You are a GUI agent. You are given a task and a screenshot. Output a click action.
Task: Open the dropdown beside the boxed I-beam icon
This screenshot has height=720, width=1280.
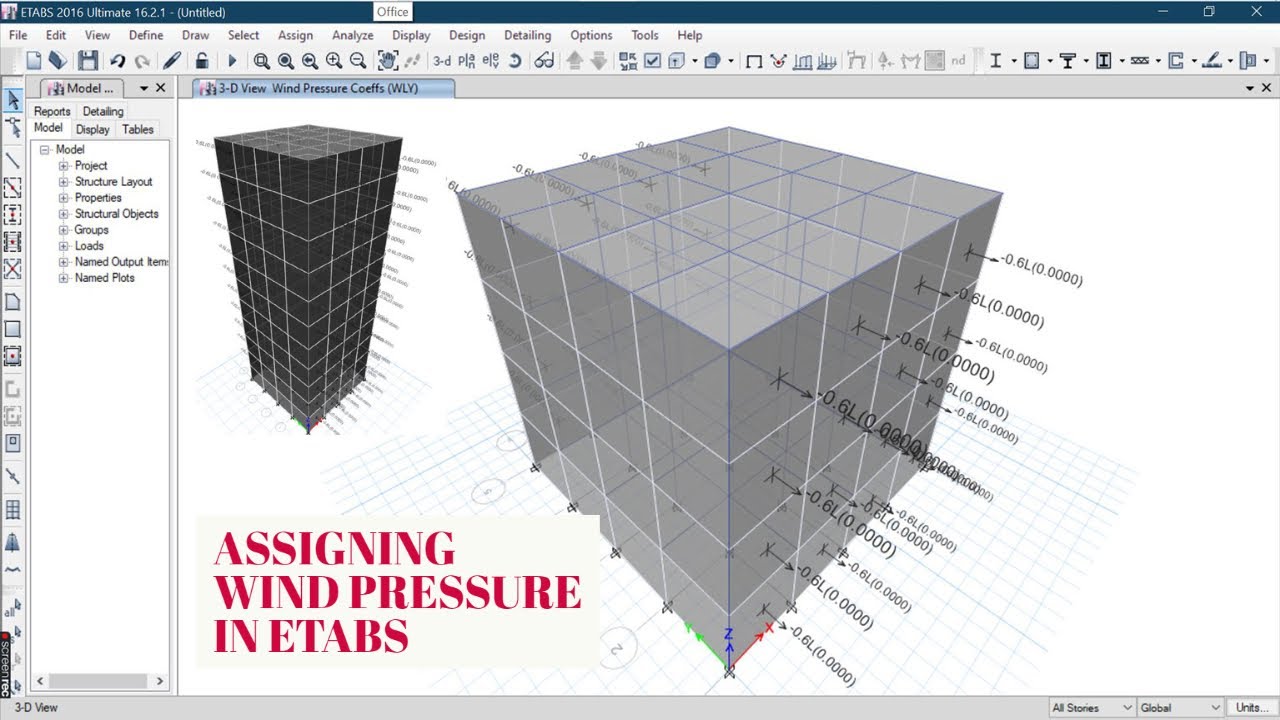pos(1122,61)
